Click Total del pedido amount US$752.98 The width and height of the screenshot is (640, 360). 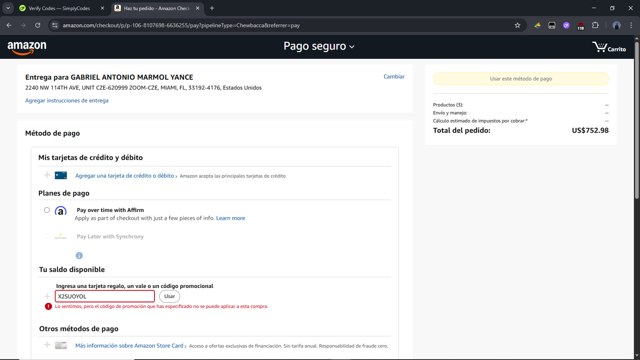[590, 131]
